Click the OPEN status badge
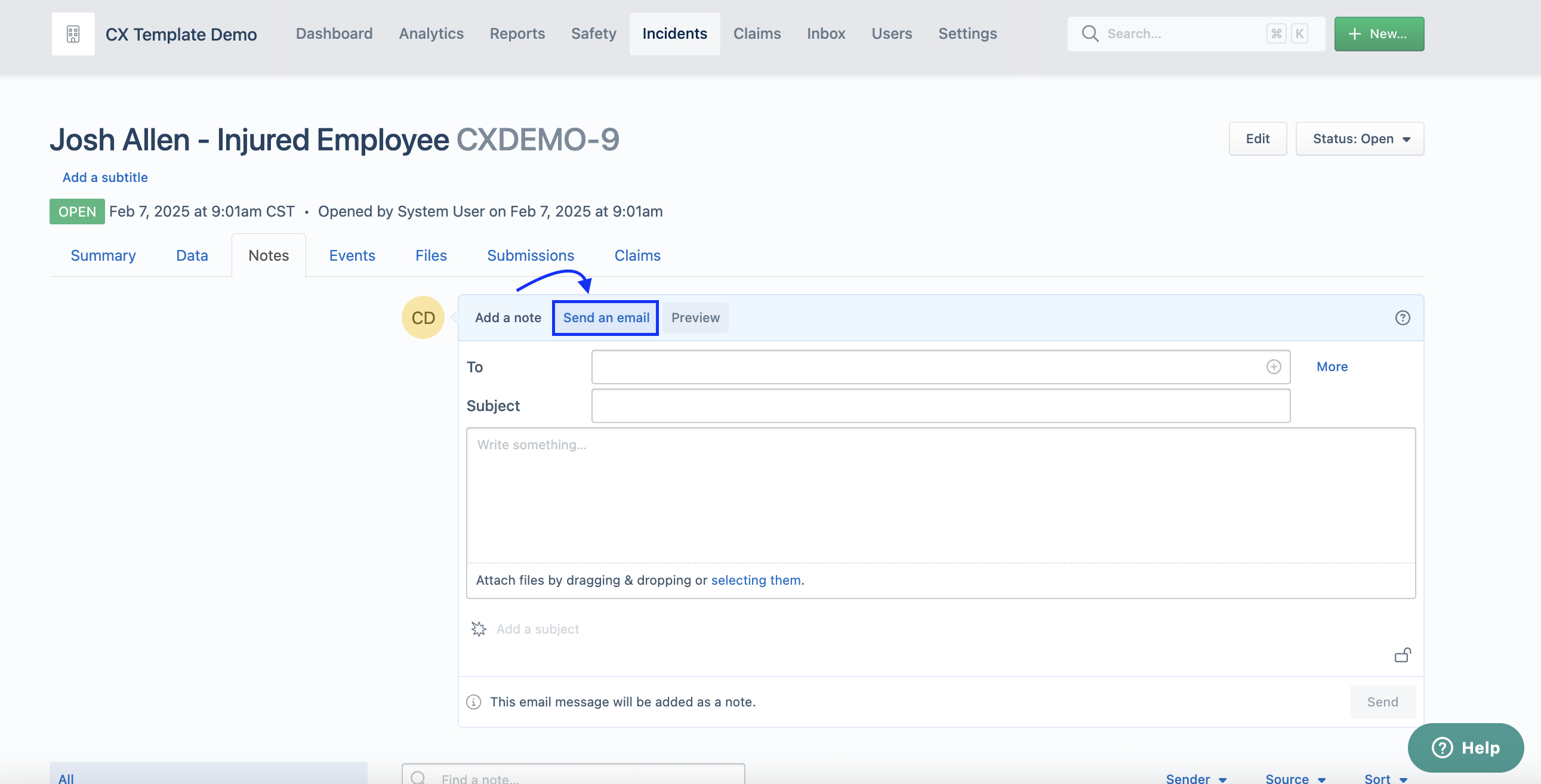This screenshot has width=1541, height=784. (77, 212)
